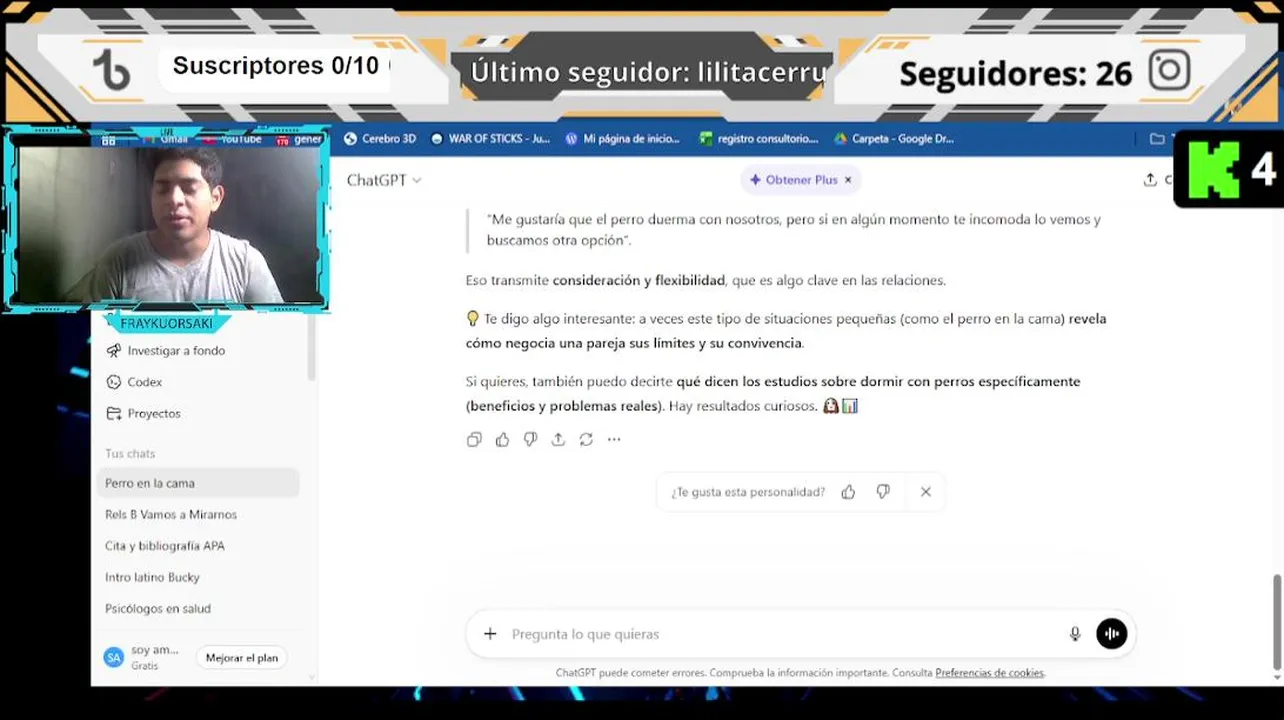Like the response with thumbs up below message
This screenshot has height=720, width=1284.
(x=502, y=439)
